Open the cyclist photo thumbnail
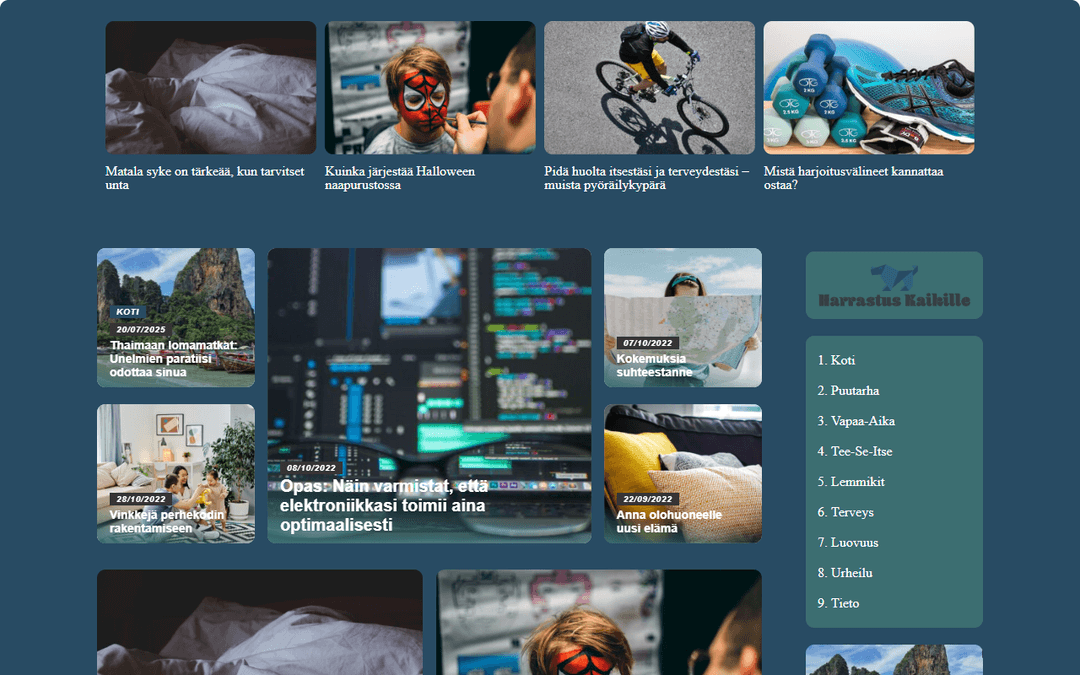This screenshot has width=1080, height=675. [650, 87]
